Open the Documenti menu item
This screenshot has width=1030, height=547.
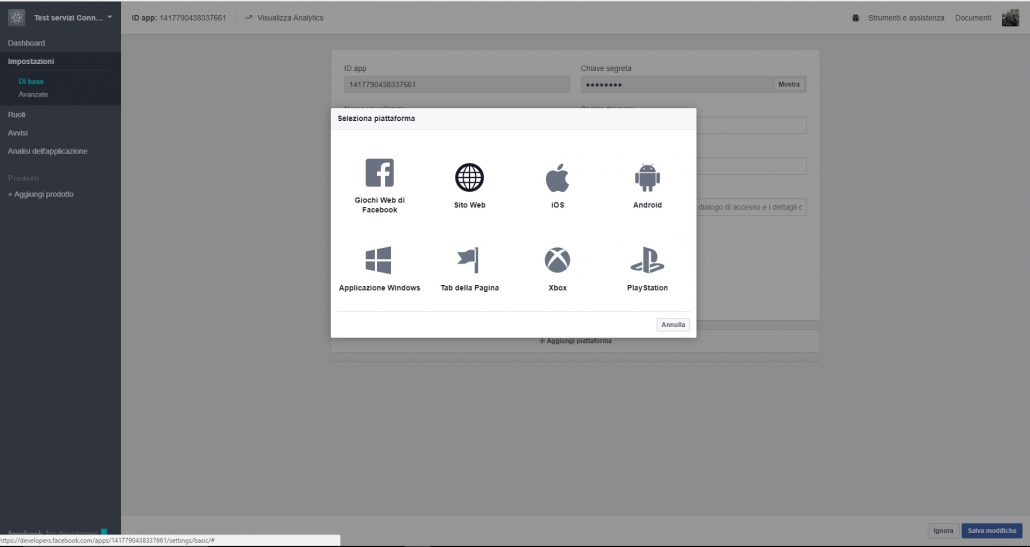(x=973, y=18)
